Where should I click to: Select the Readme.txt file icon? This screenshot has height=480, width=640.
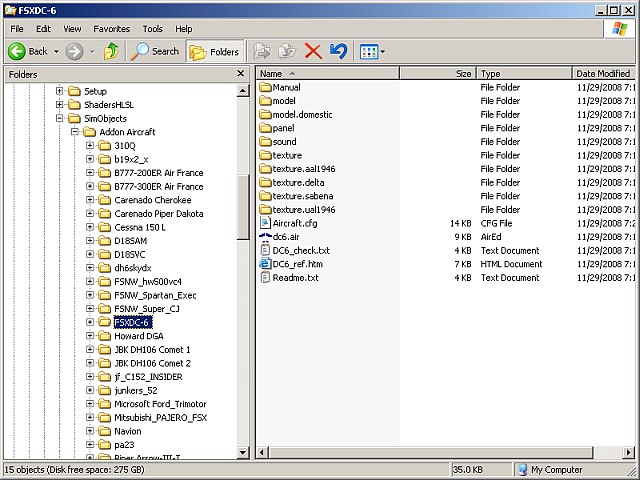(265, 278)
